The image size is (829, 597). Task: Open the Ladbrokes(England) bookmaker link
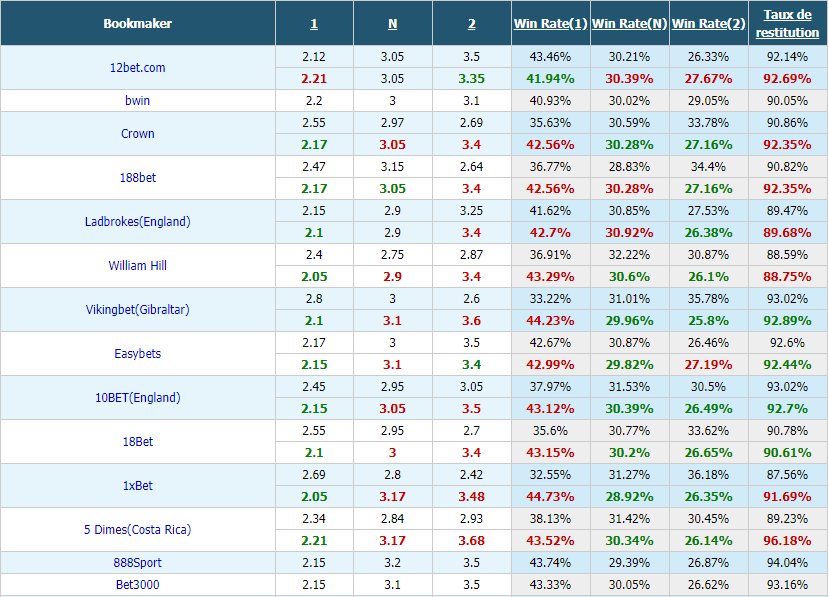point(137,222)
